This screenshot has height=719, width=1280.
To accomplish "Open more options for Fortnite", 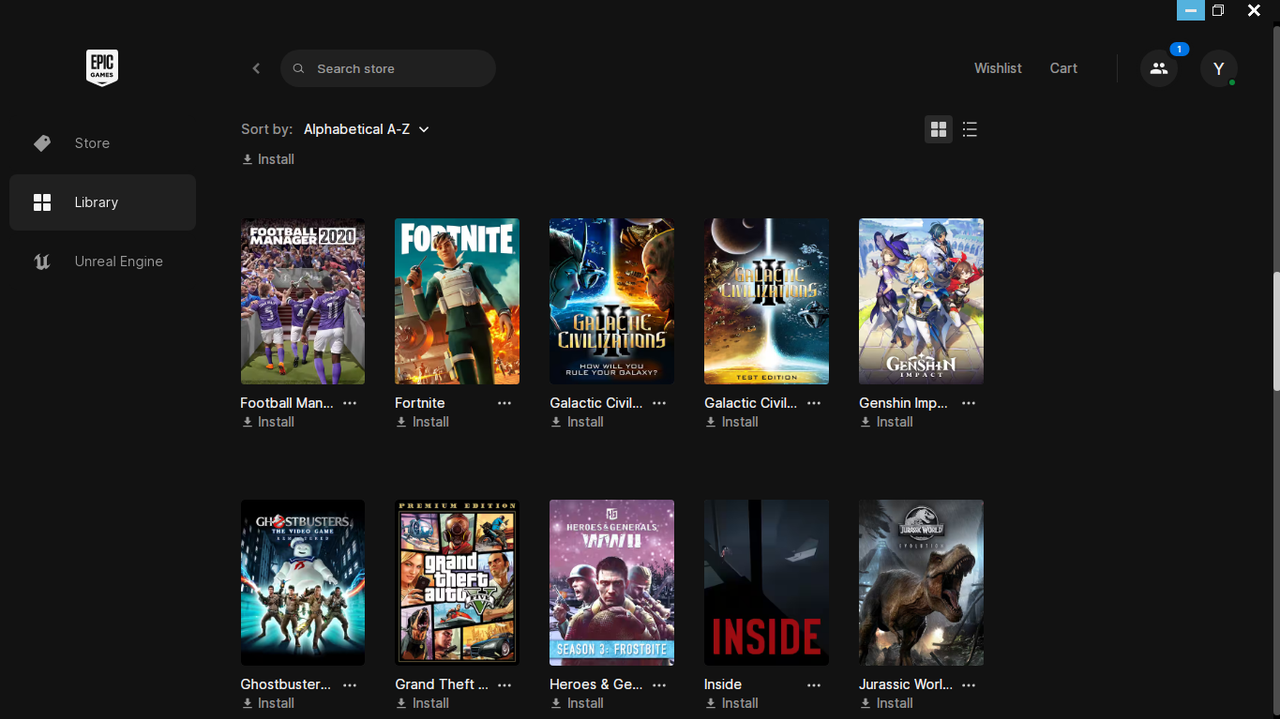I will [504, 403].
